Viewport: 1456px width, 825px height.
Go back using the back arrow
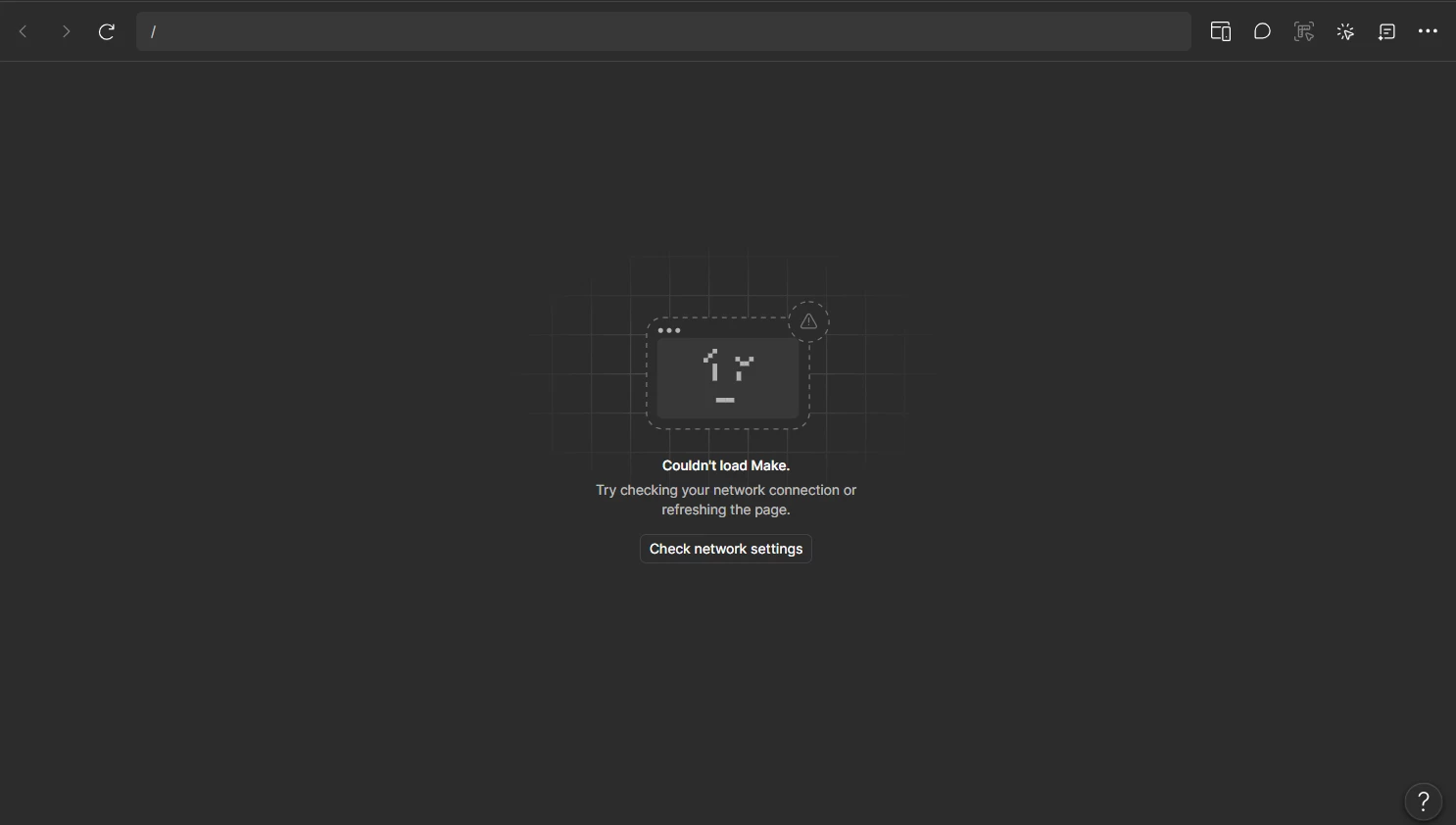[24, 31]
